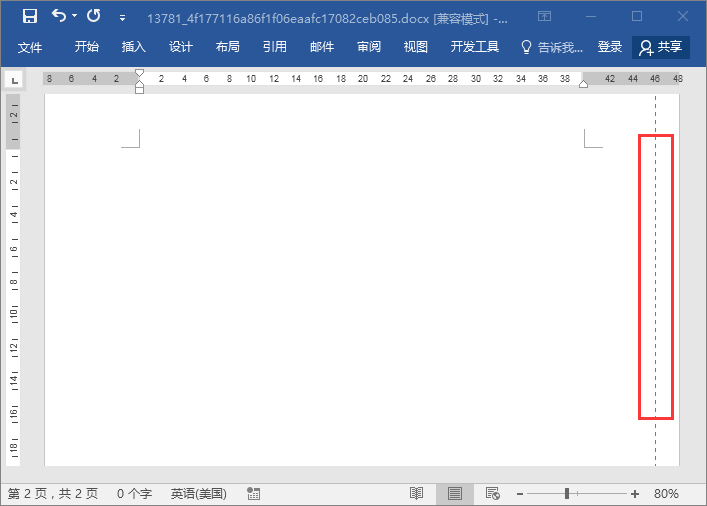This screenshot has width=707, height=506.
Task: Change language 英语(美国) in status bar
Action: point(198,494)
